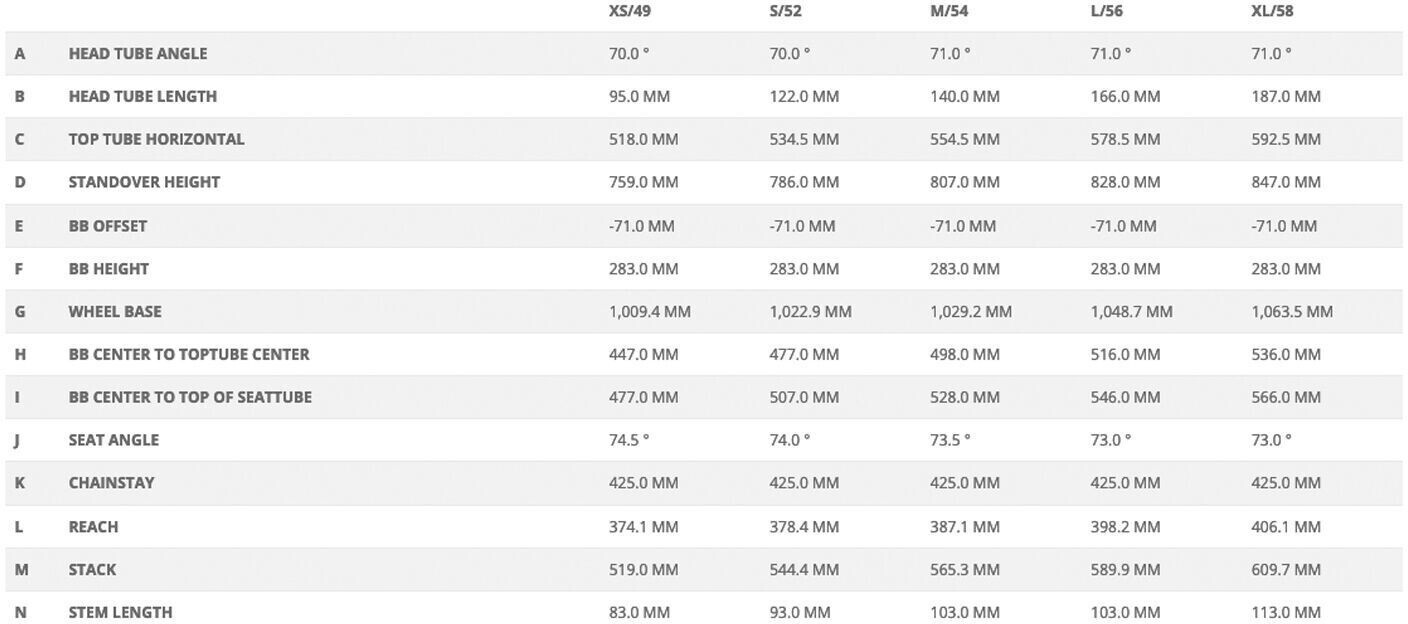This screenshot has height=624, width=1408.
Task: Click the XL/58 column header
Action: (x=1272, y=11)
